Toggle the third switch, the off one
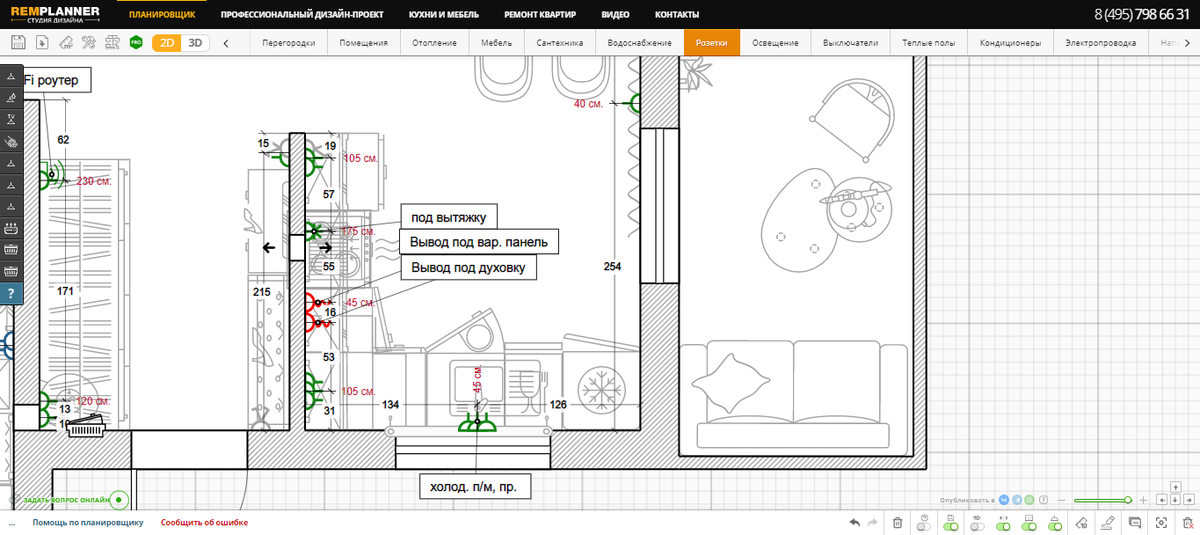This screenshot has height=535, width=1200. [977, 526]
